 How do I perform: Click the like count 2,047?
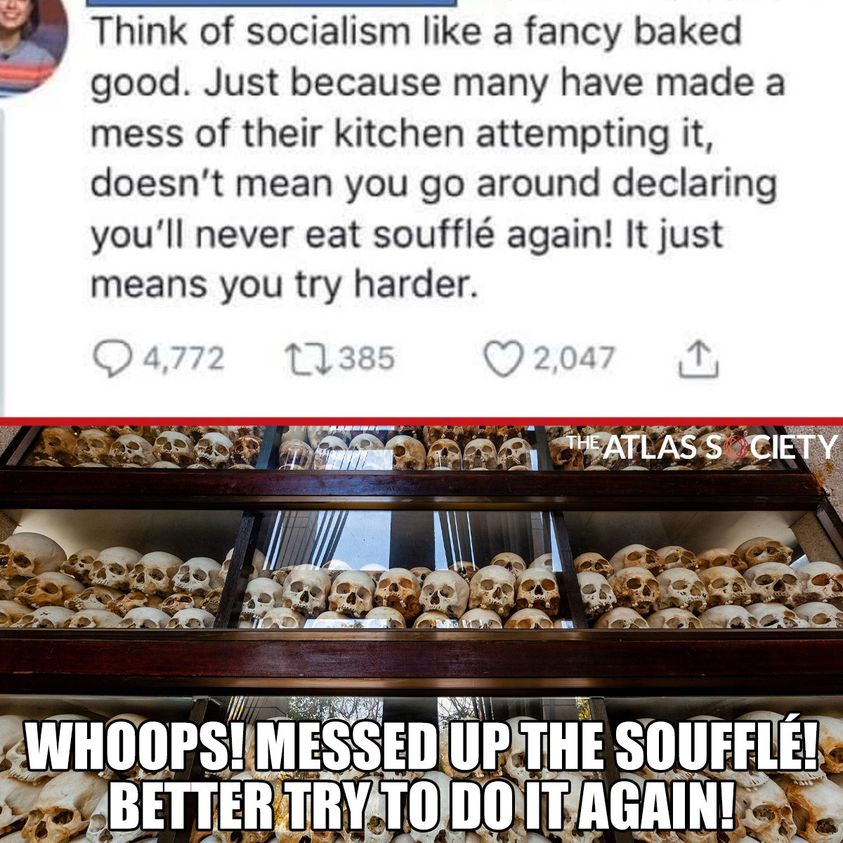point(574,358)
